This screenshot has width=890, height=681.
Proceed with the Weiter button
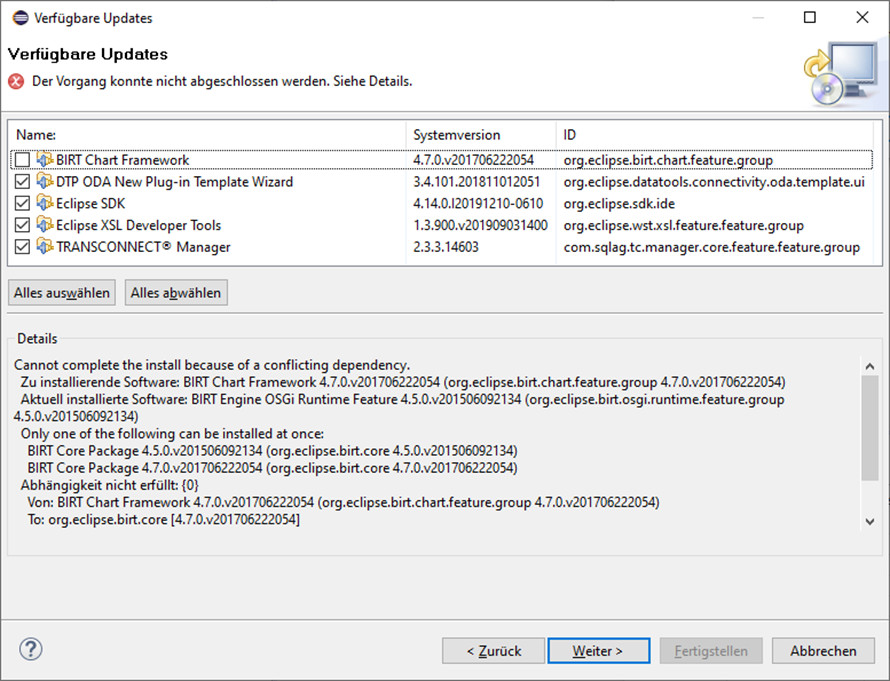pyautogui.click(x=599, y=651)
